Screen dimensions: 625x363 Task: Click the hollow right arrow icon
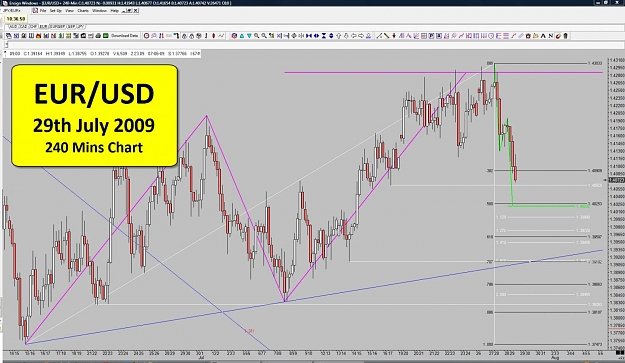pyautogui.click(x=361, y=36)
